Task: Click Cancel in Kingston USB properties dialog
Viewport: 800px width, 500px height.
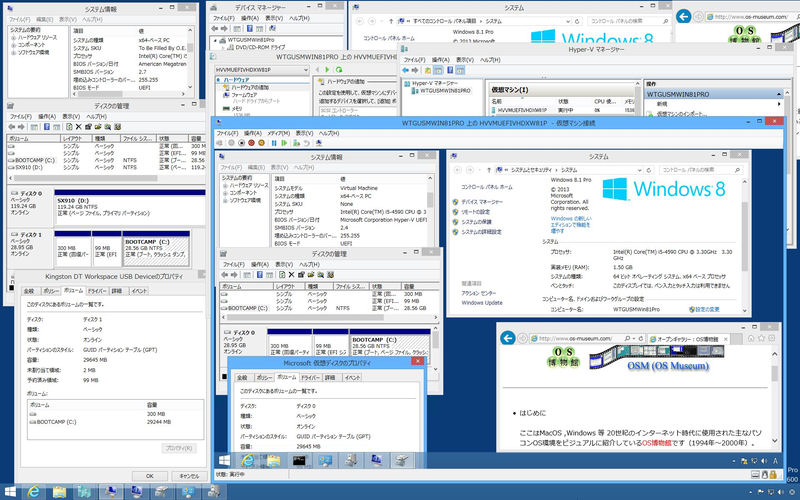Action: click(x=189, y=476)
